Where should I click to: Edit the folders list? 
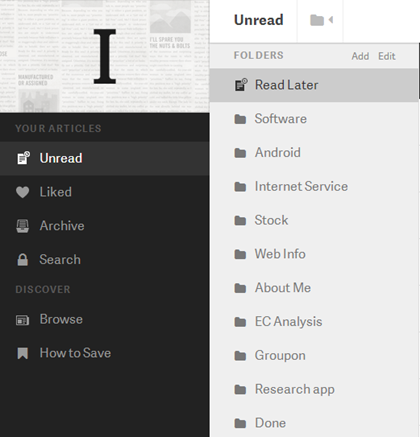coord(387,56)
